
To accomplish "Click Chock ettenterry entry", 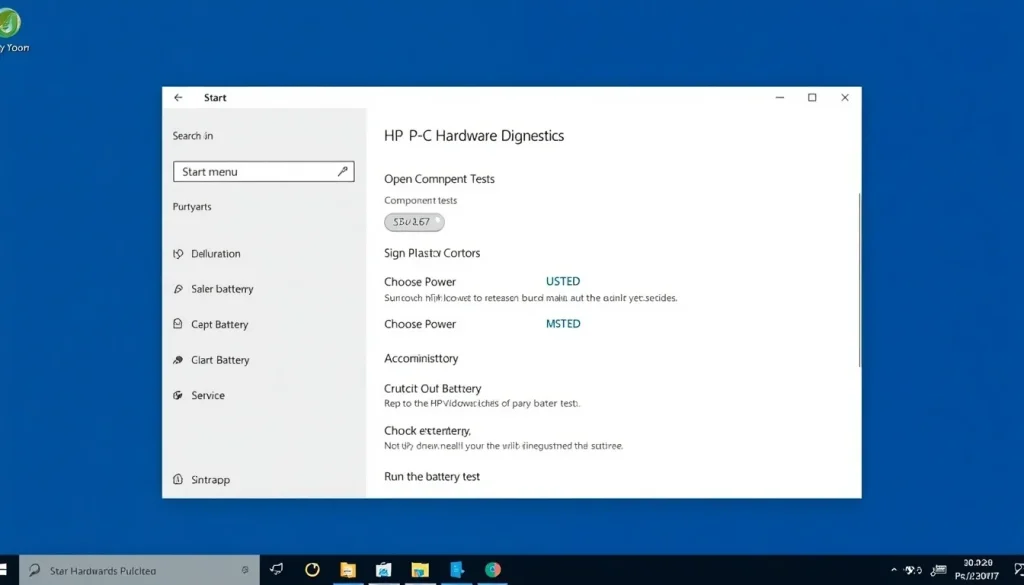I will 427,431.
